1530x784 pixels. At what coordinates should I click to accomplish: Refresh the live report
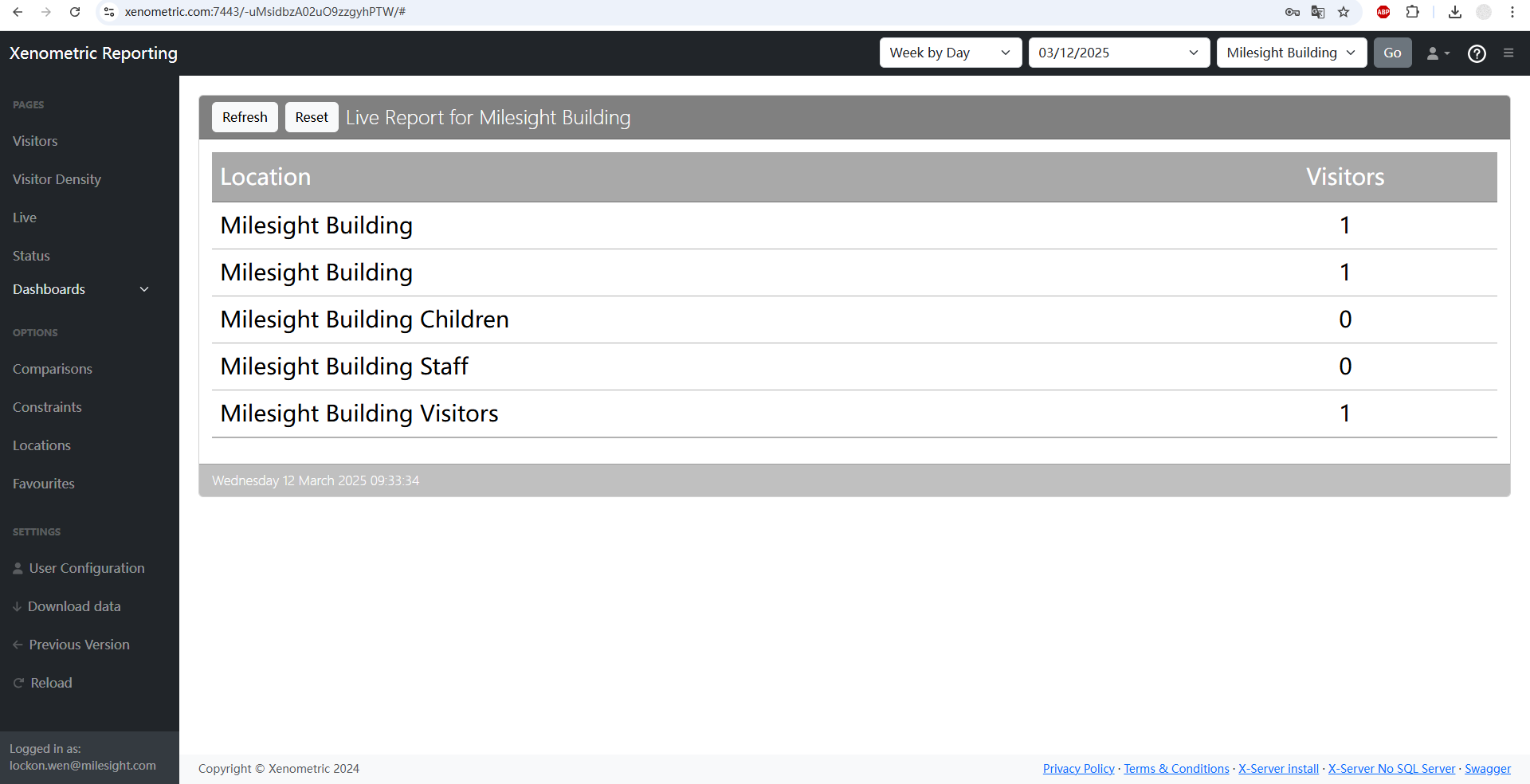tap(245, 117)
